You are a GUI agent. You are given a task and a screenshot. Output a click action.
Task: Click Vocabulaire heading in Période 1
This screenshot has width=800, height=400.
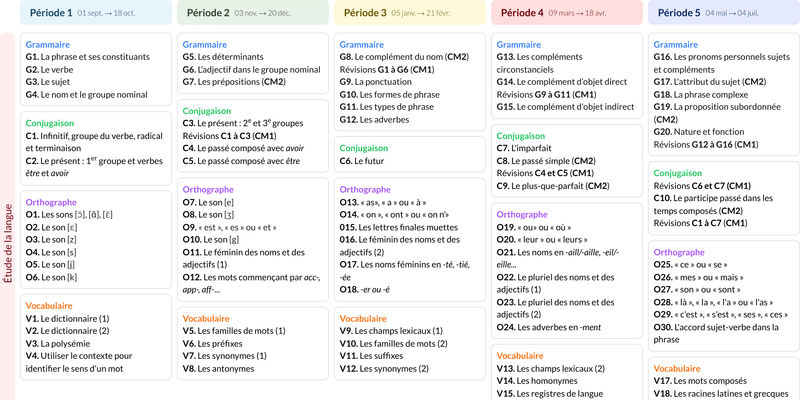[x=50, y=306]
